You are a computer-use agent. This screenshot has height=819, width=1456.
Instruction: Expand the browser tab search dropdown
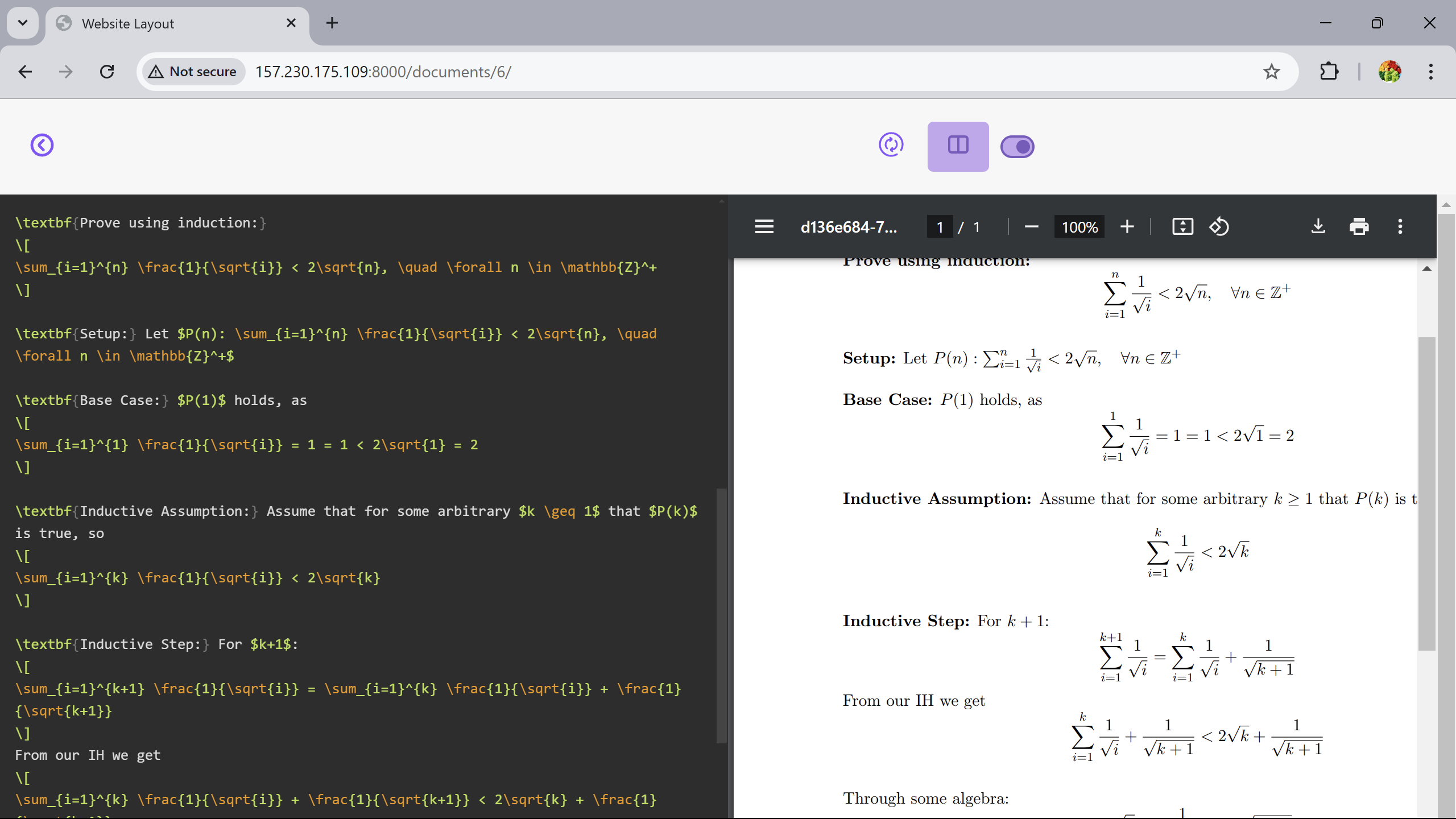pos(23,23)
